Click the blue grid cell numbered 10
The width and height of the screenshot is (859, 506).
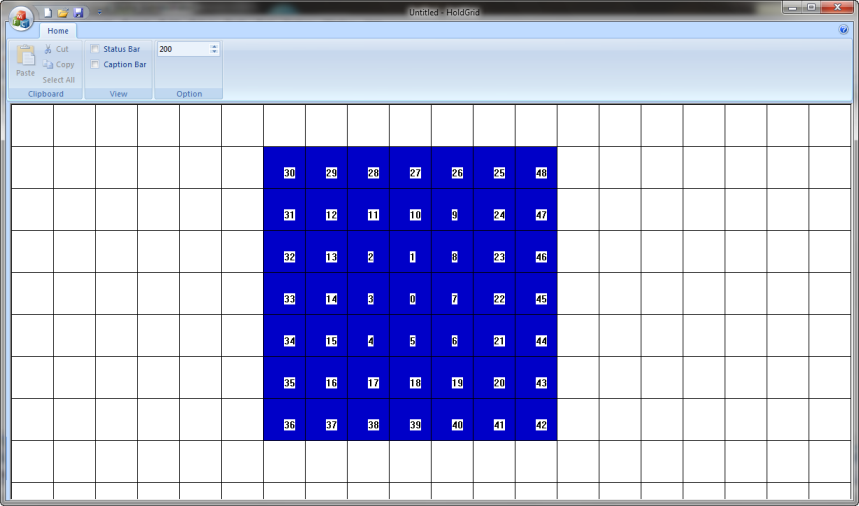click(410, 209)
